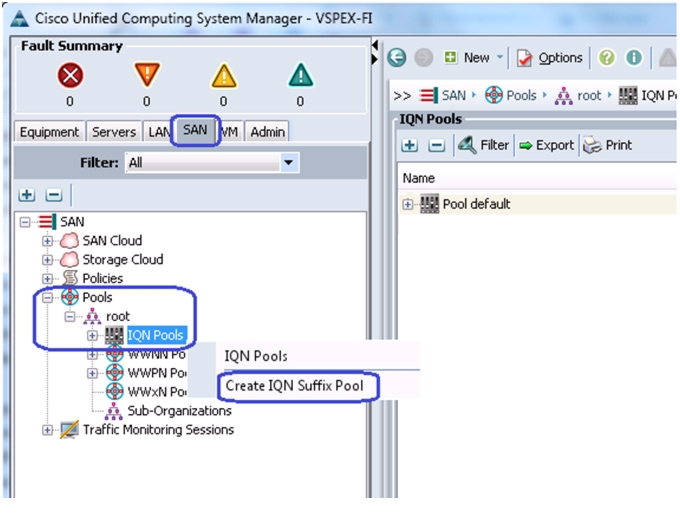Expand all rows in IQN Pools pane

409,145
